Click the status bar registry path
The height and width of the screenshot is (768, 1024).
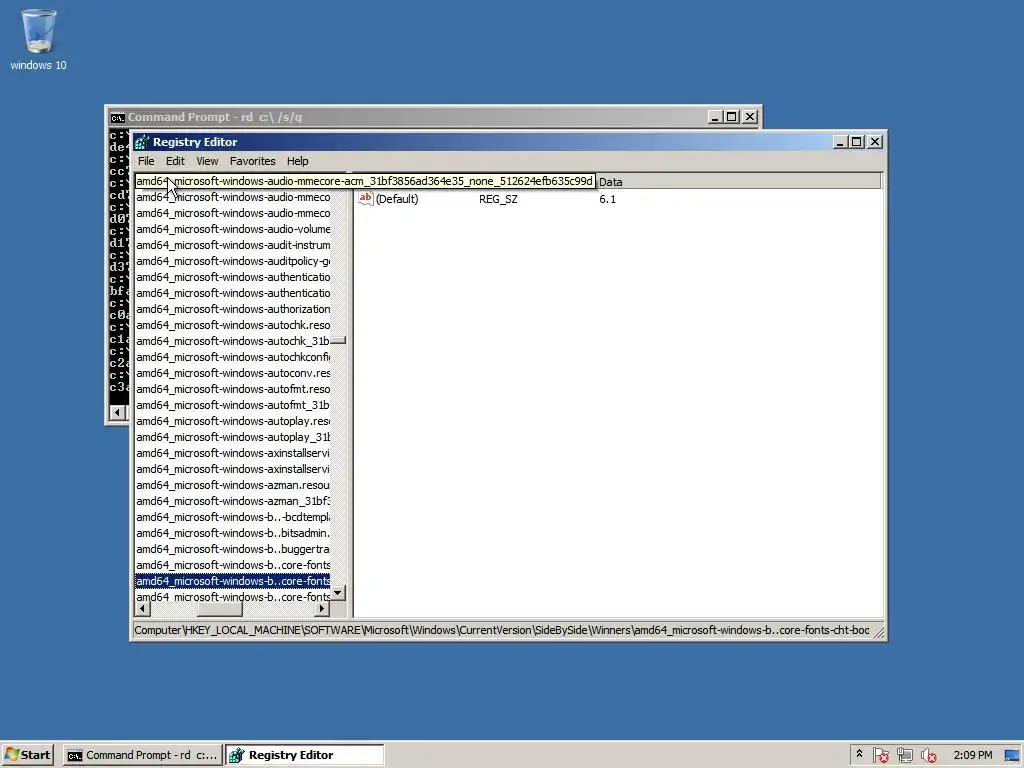[x=502, y=630]
